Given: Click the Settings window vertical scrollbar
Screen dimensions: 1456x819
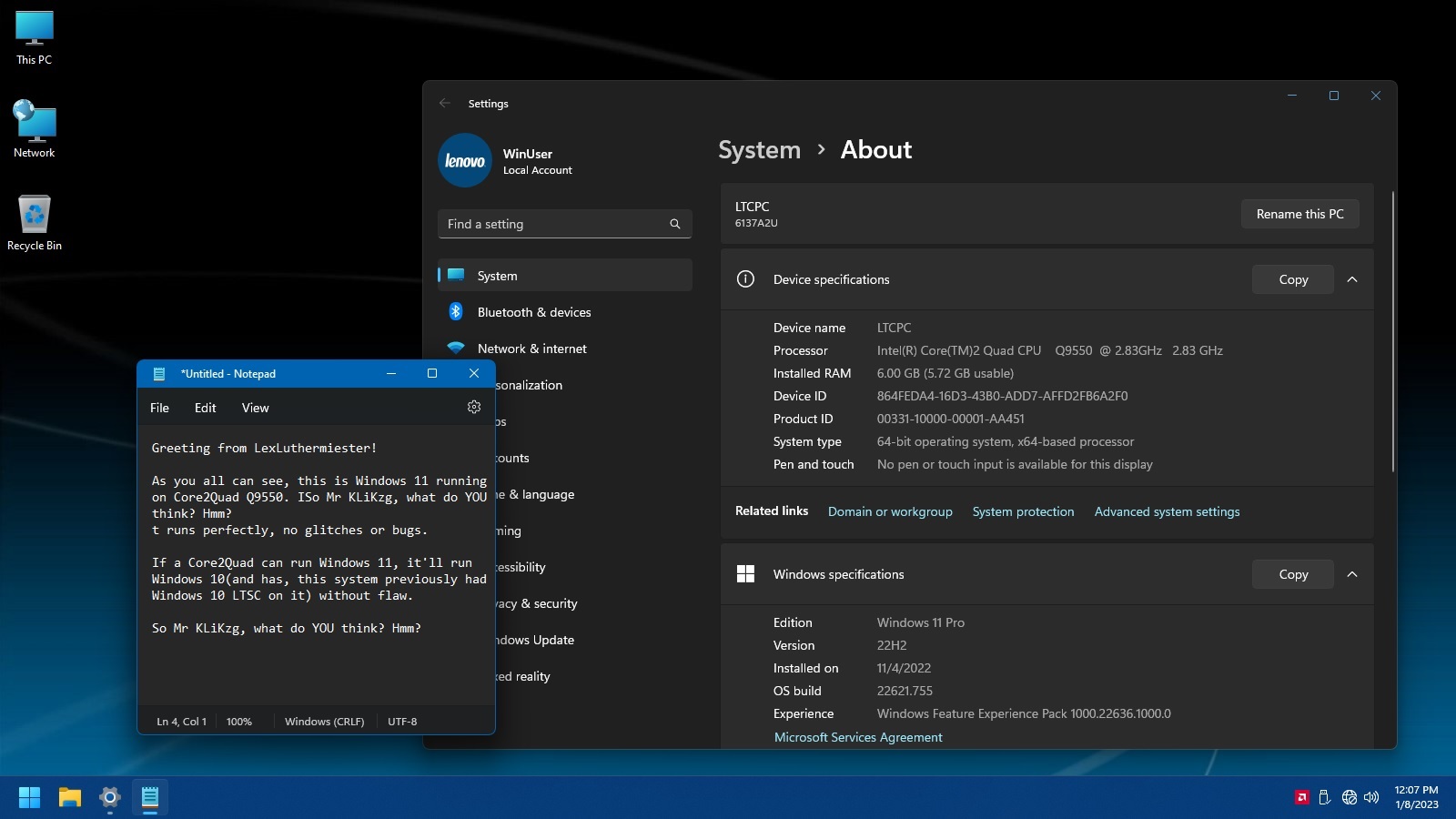Looking at the screenshot, I should click(x=1393, y=331).
